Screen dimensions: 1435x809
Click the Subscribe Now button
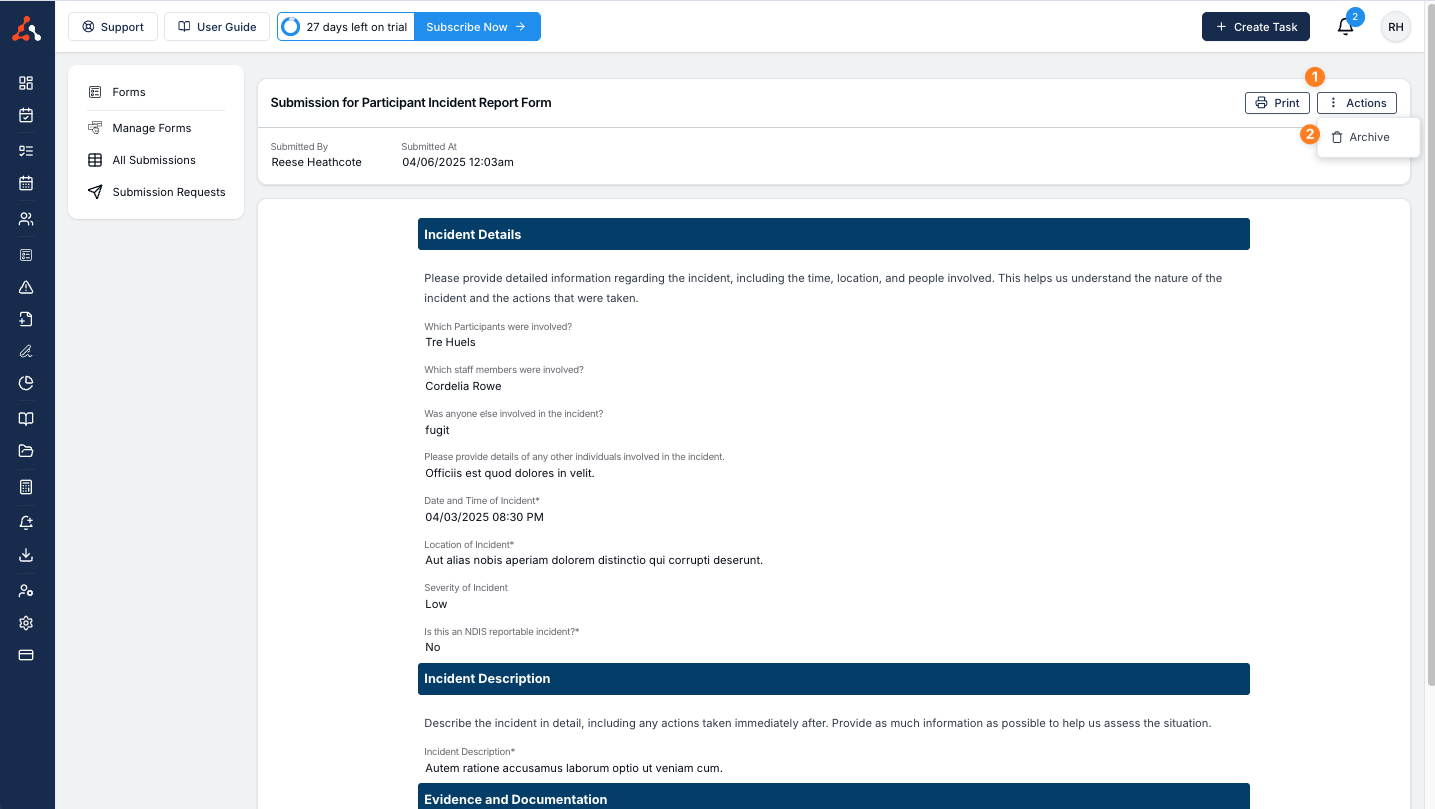(476, 27)
